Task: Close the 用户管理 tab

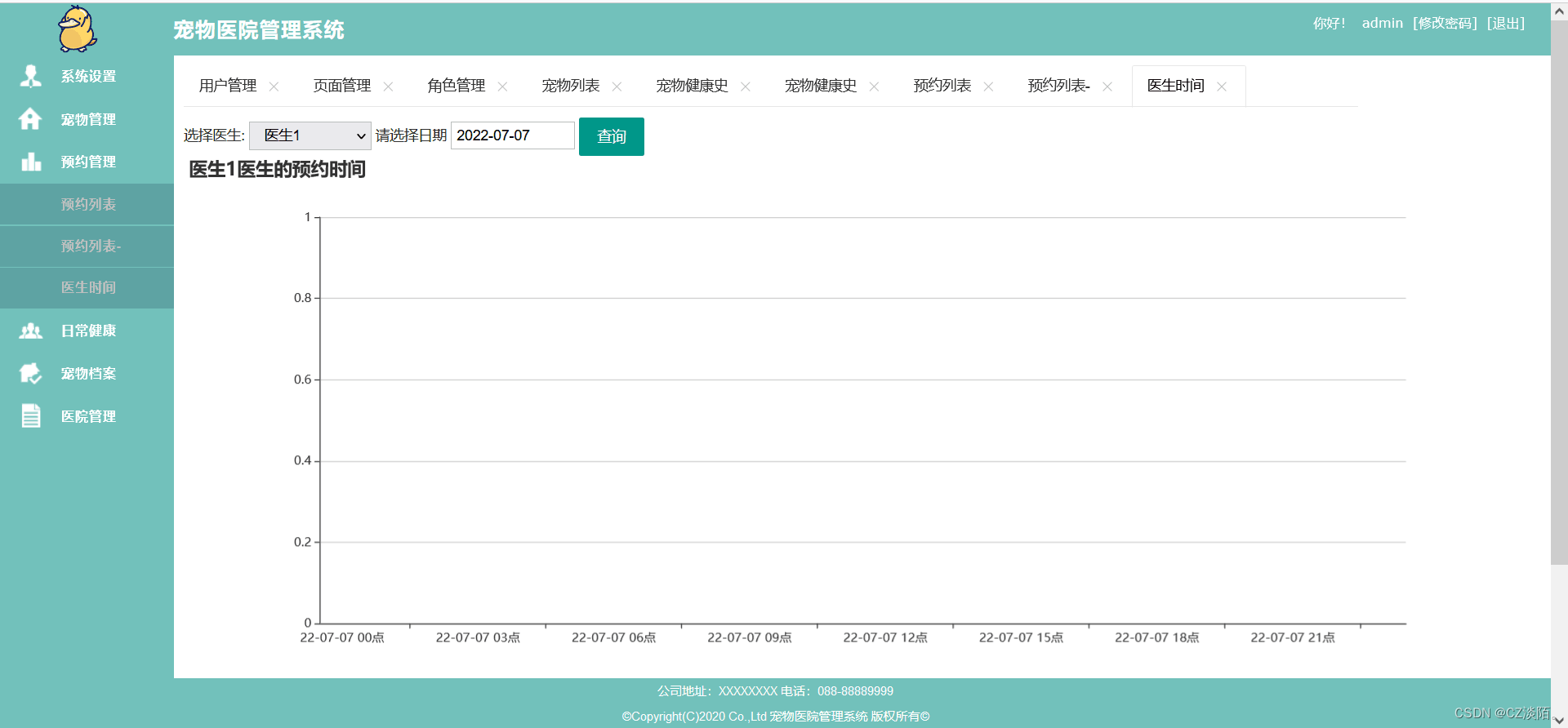Action: pyautogui.click(x=274, y=87)
